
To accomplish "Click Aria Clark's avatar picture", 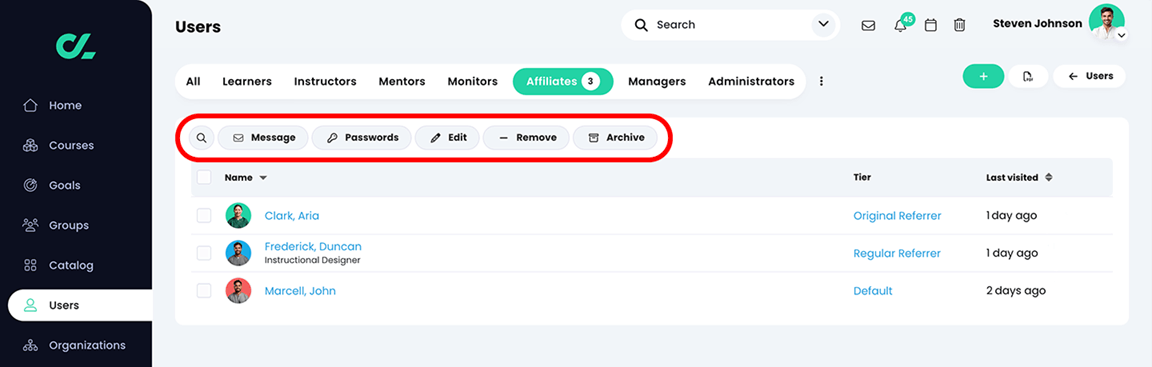I will click(x=238, y=216).
